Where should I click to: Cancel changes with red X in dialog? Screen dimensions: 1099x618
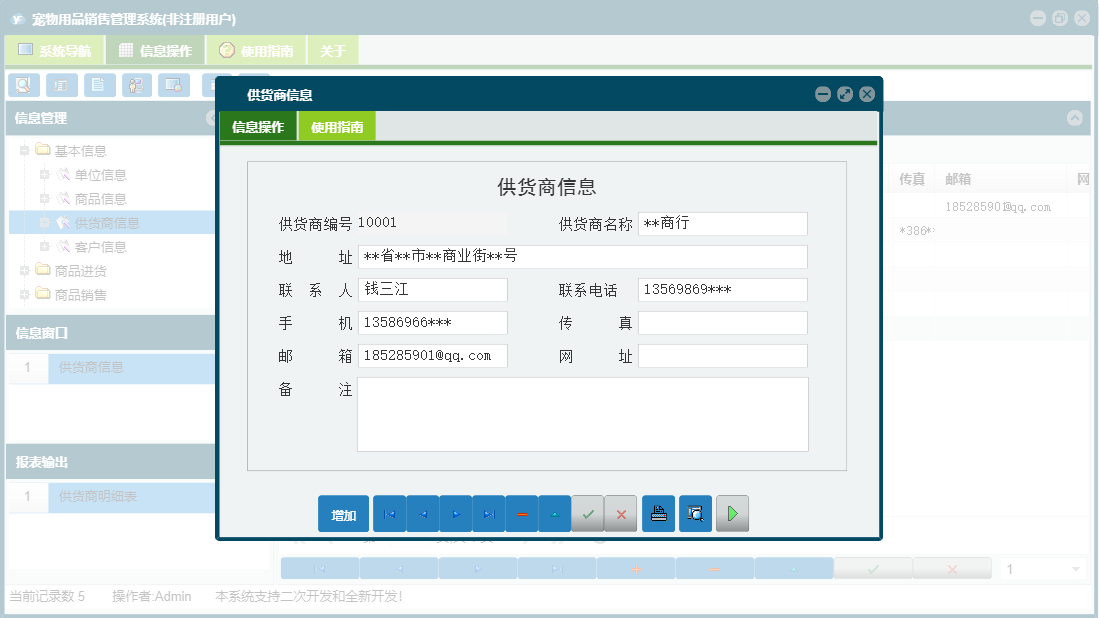(621, 514)
